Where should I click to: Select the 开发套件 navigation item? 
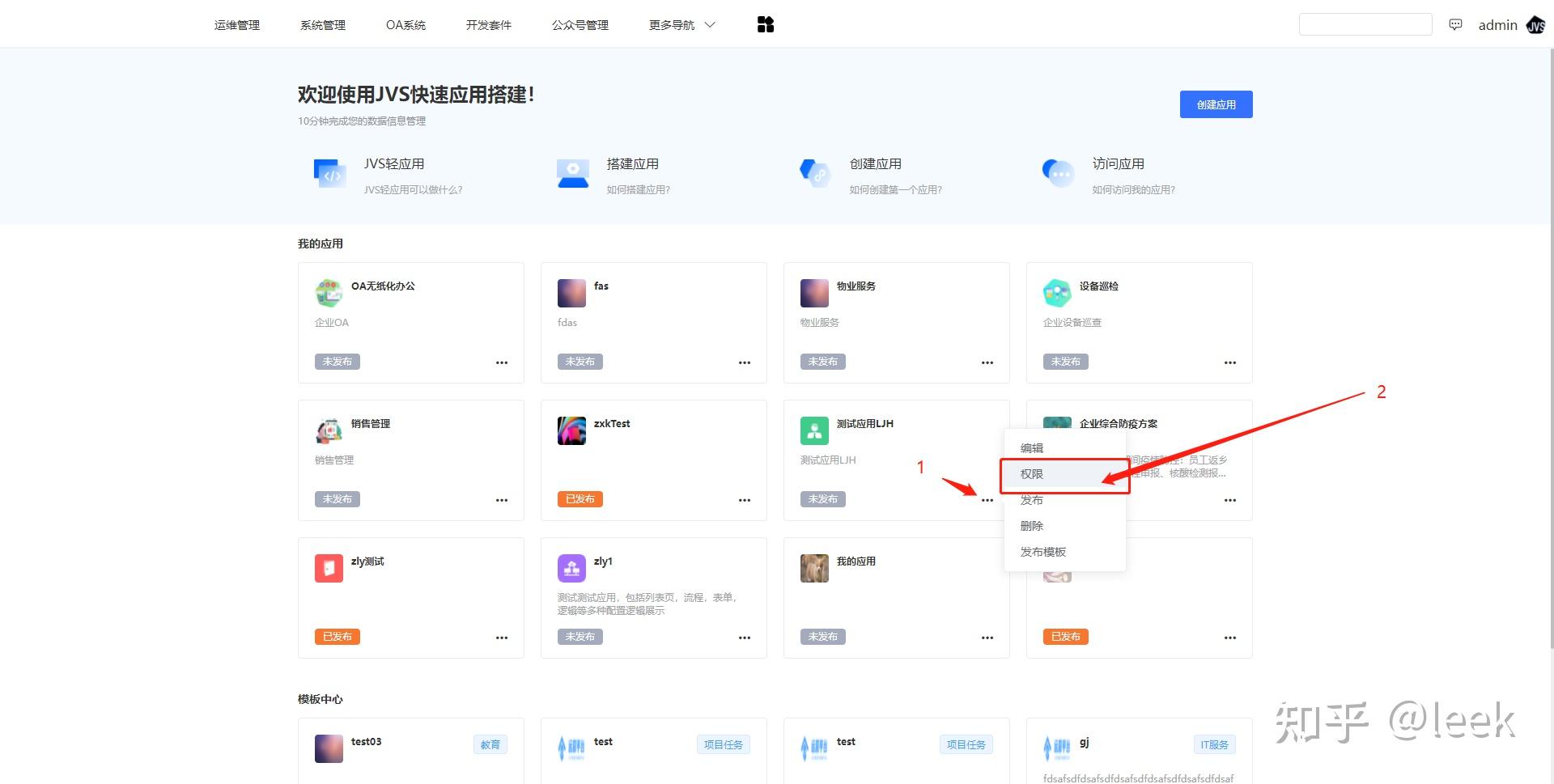(x=489, y=25)
